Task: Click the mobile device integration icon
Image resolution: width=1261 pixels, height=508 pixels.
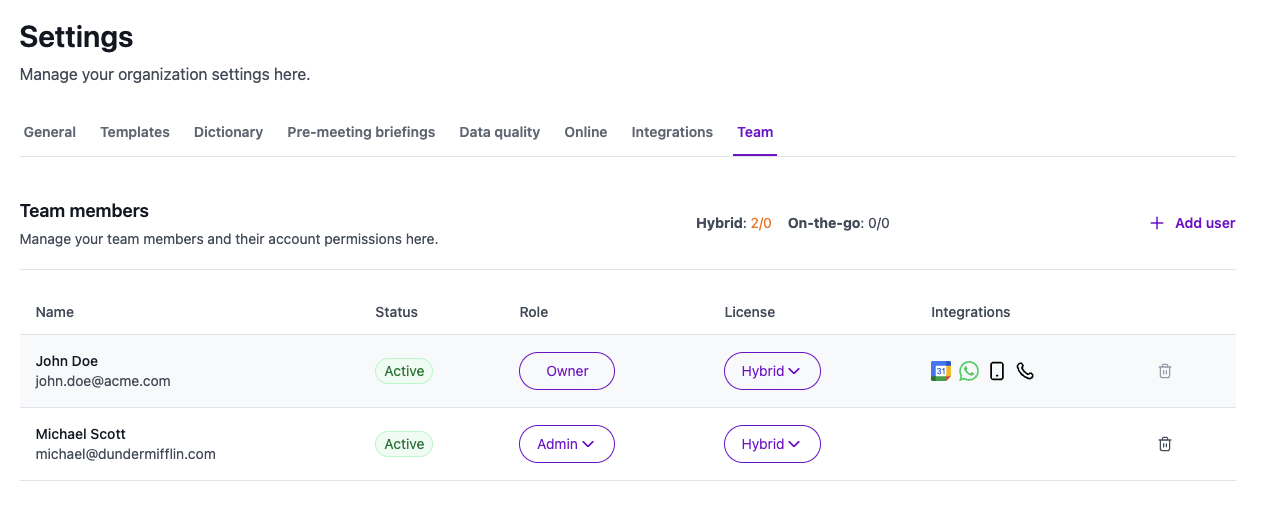Action: 997,371
